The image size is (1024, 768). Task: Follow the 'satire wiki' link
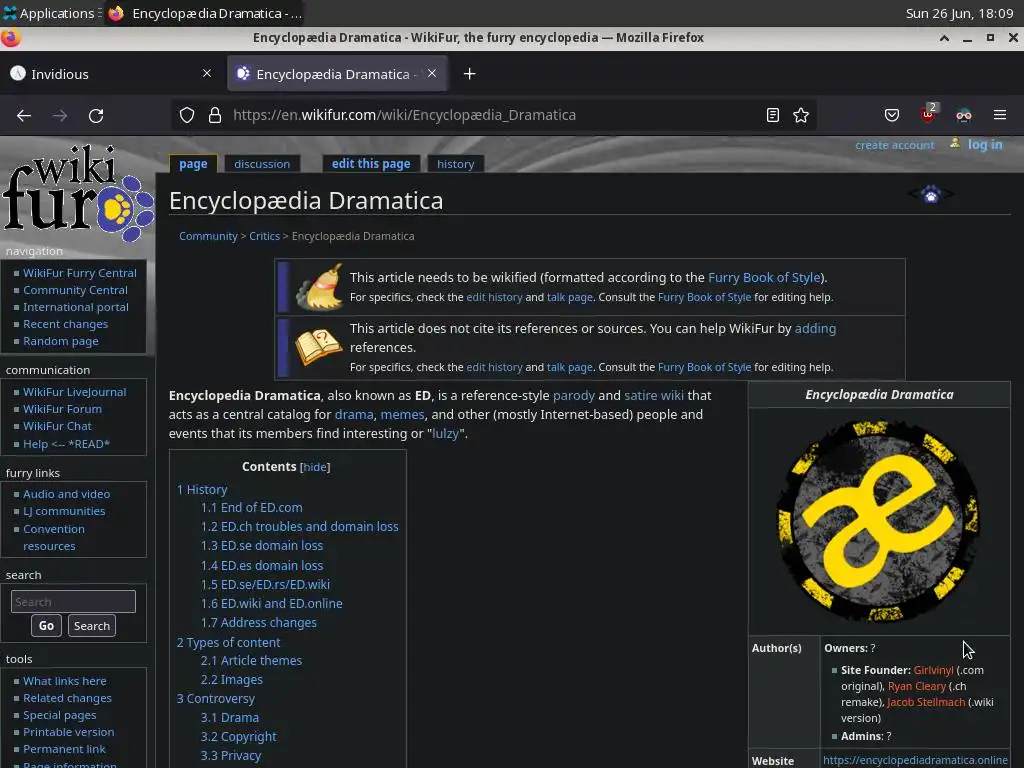tap(654, 395)
